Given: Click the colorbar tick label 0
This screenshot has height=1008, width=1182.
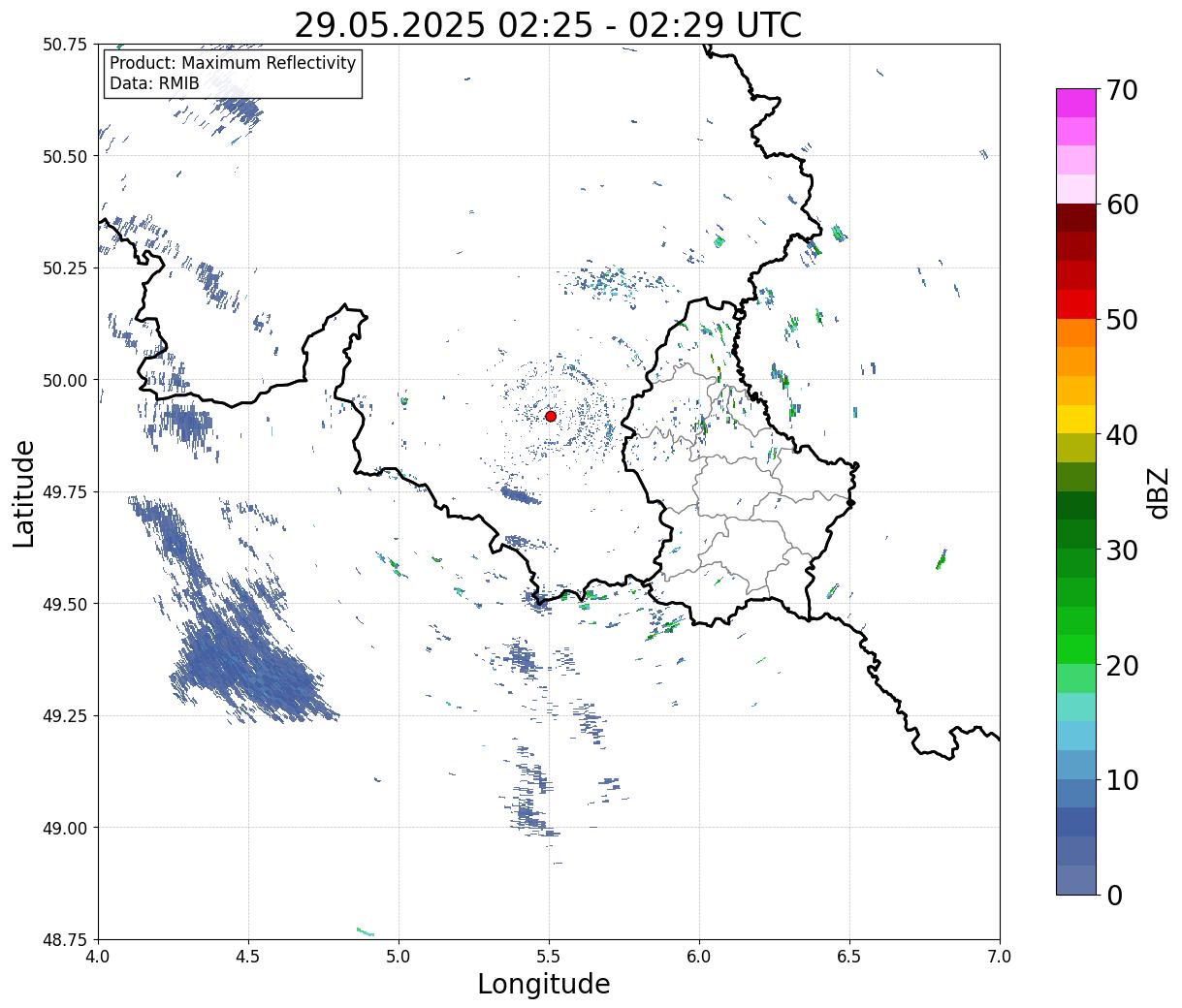Looking at the screenshot, I should 1113,895.
